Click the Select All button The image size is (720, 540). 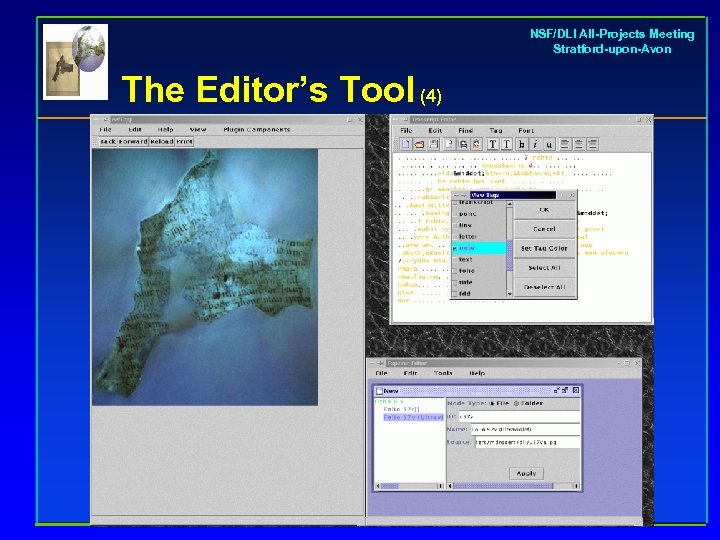tap(544, 268)
